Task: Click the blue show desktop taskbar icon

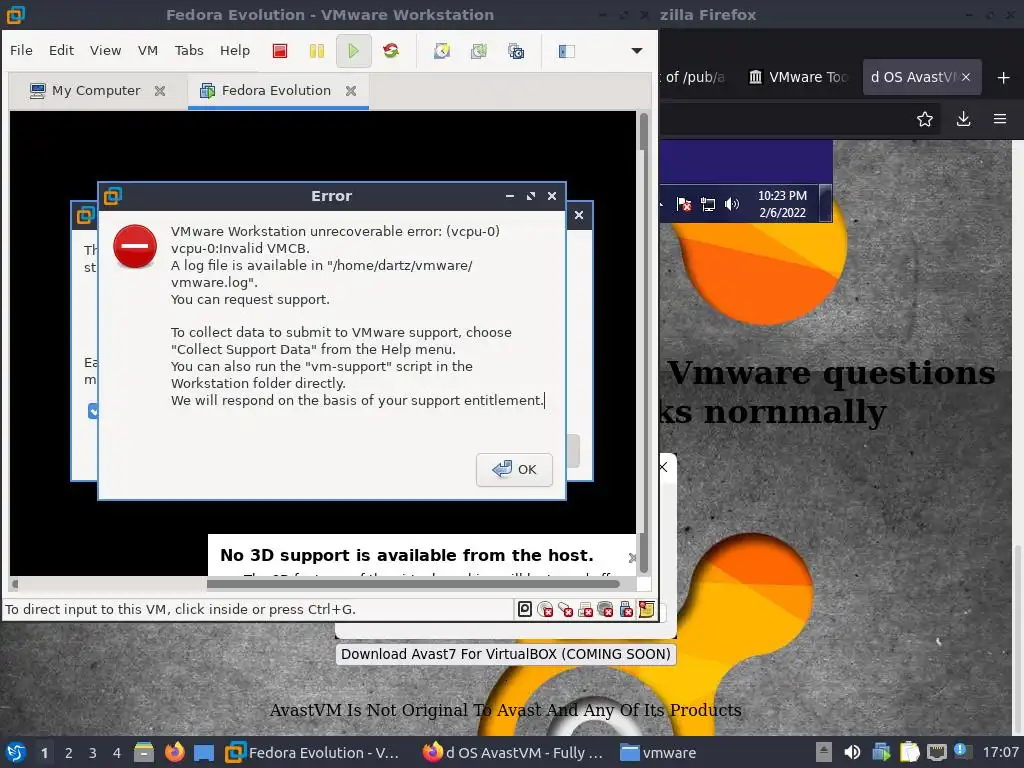Action: point(204,753)
